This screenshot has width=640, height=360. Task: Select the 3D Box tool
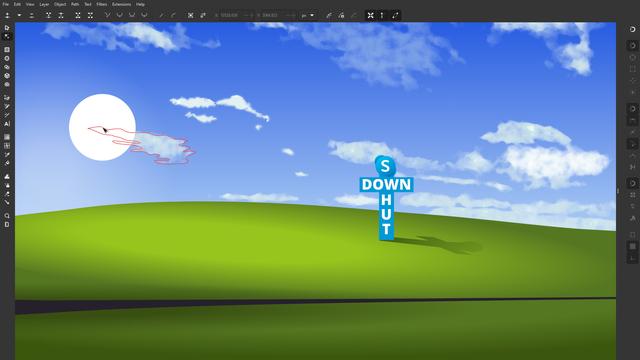pyautogui.click(x=7, y=76)
